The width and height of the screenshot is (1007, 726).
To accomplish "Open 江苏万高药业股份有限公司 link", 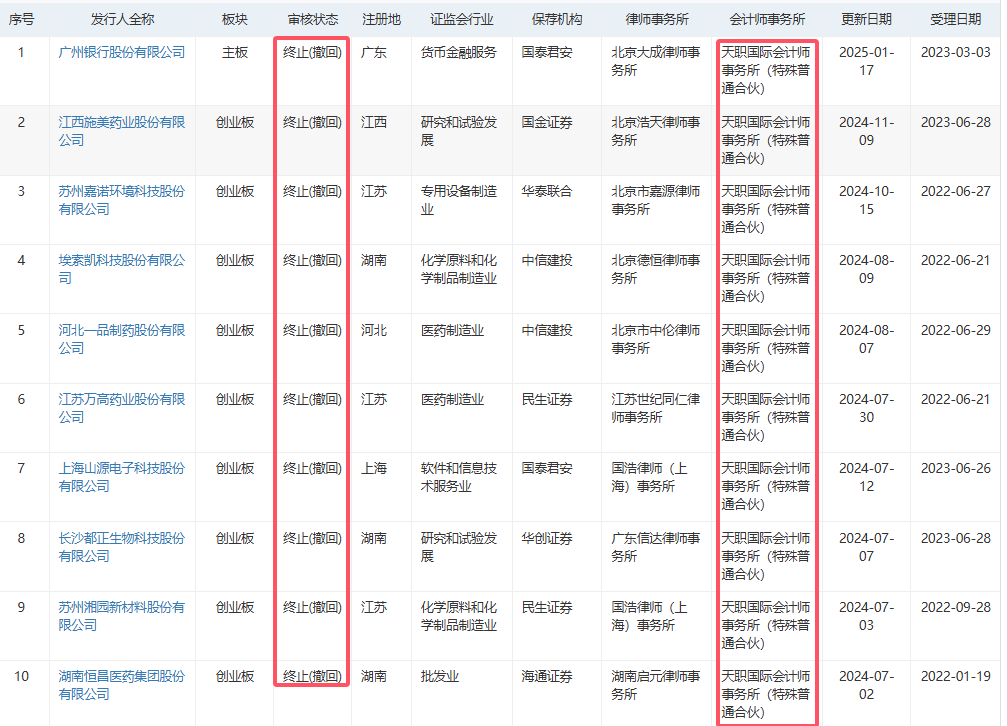I will pos(121,408).
